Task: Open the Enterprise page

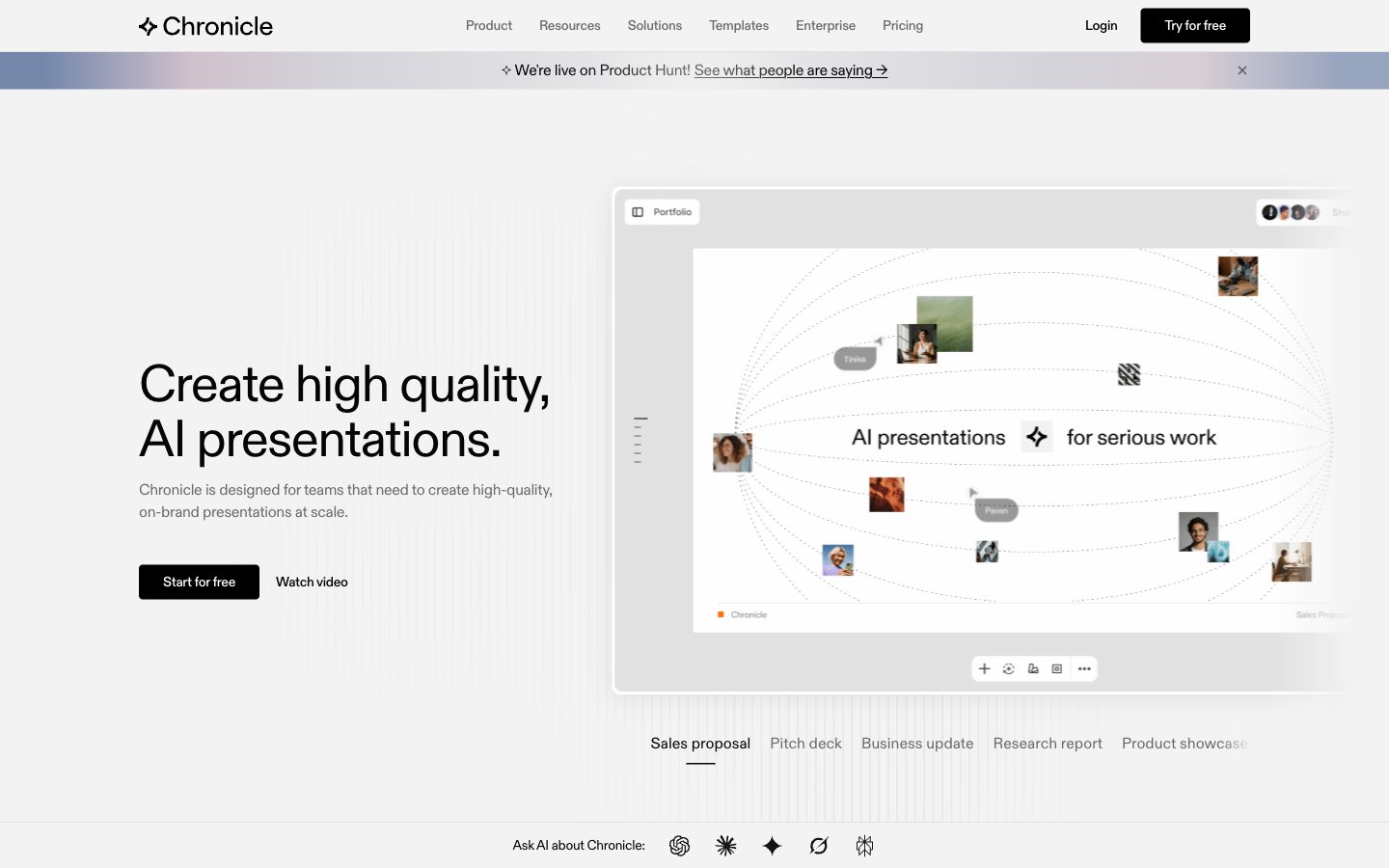Action: [x=826, y=26]
